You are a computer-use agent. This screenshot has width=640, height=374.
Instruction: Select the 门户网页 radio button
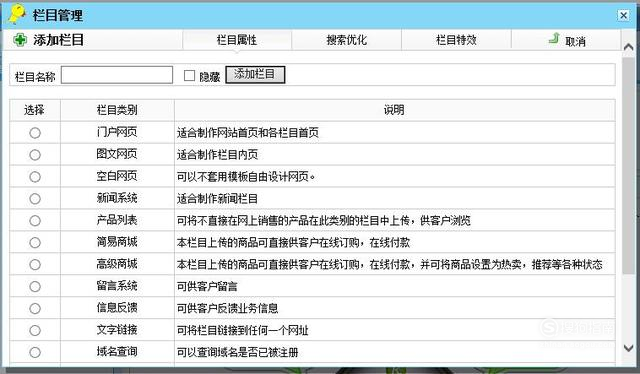pos(35,133)
